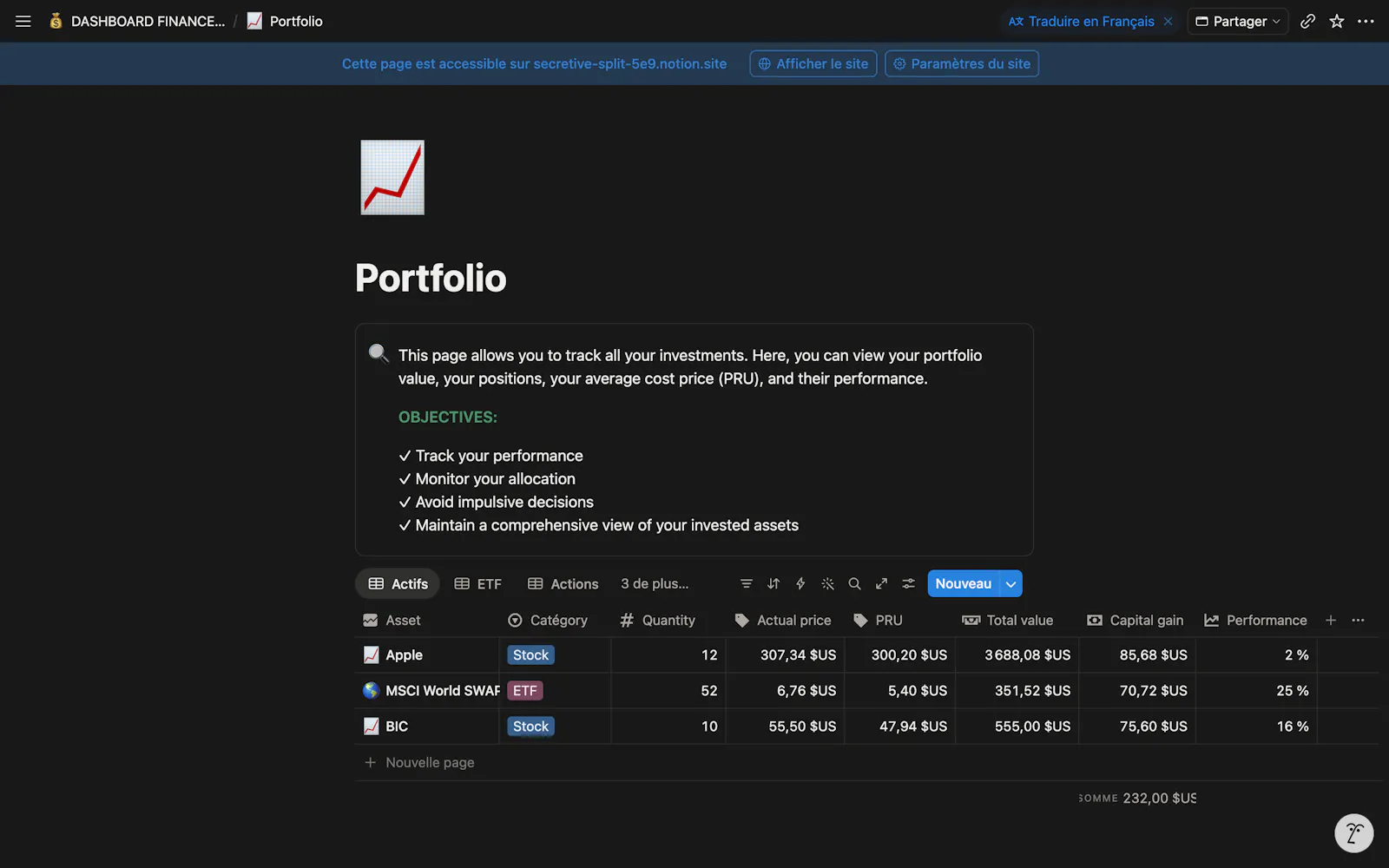This screenshot has height=868, width=1389.
Task: Click the Nouveau button
Action: click(964, 584)
